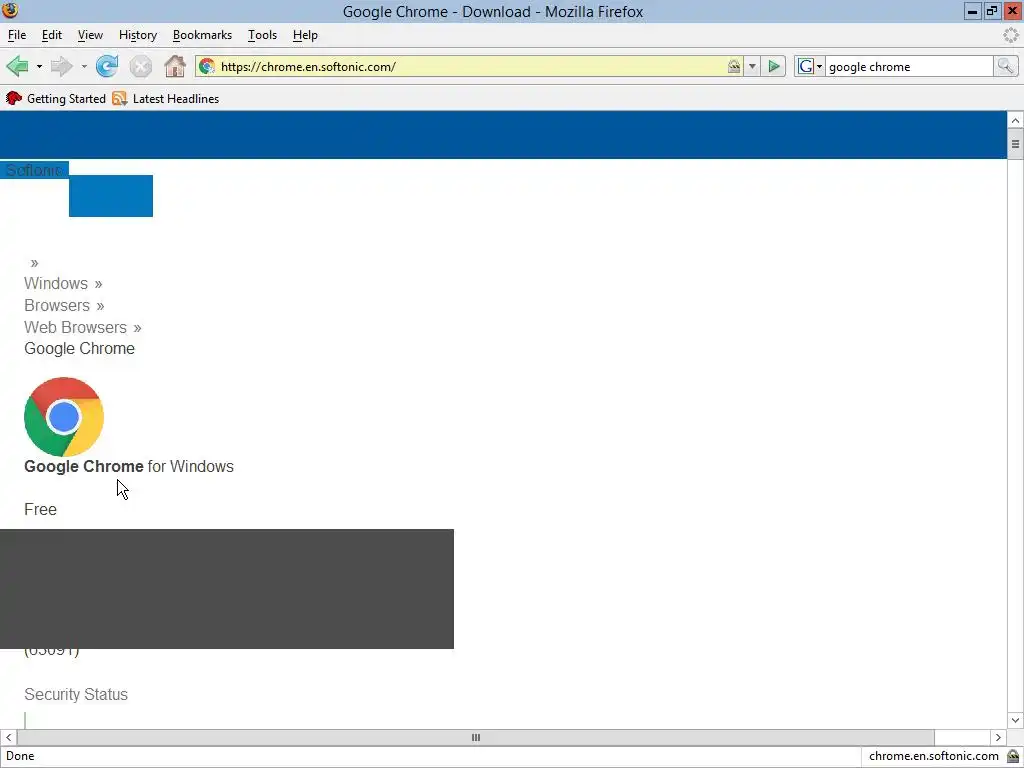Click the horizontal scrollbar right arrow
This screenshot has height=768, width=1024.
[x=998, y=737]
